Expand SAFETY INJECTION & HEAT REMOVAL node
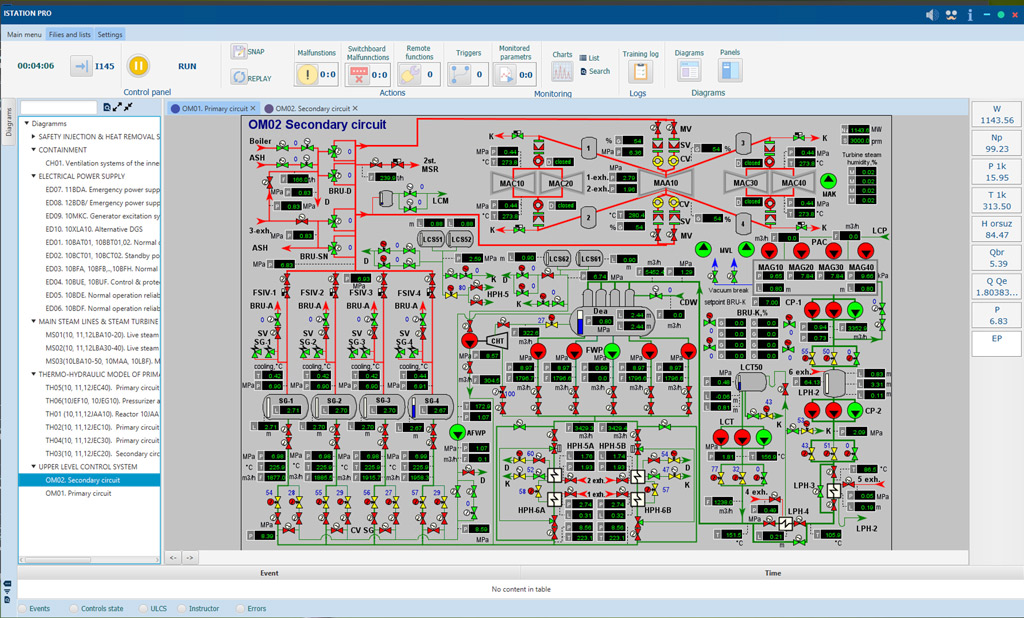 pos(33,137)
